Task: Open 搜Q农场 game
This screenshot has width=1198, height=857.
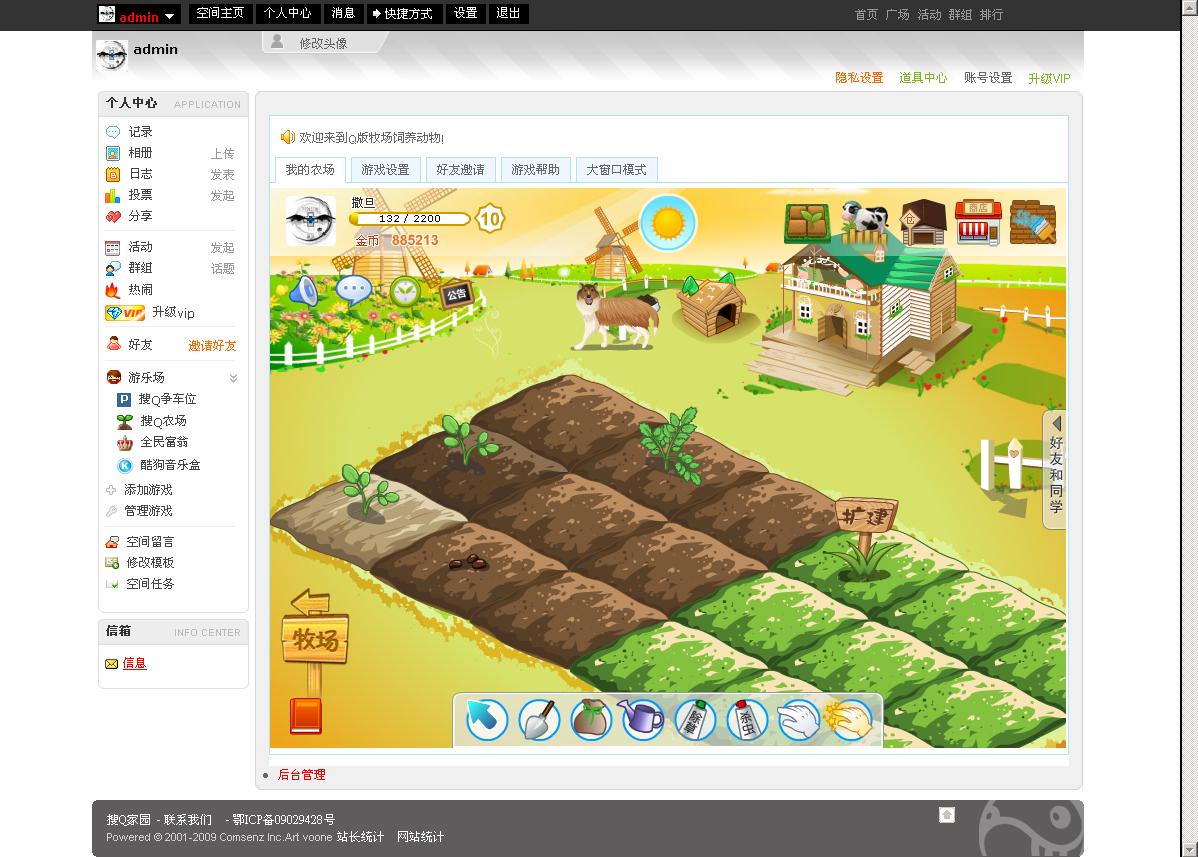Action: (x=164, y=421)
